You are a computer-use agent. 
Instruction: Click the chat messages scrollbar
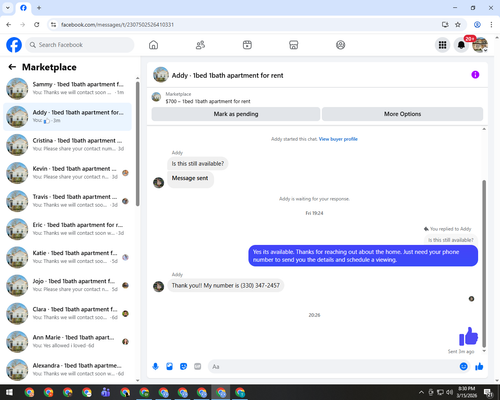coord(484,263)
